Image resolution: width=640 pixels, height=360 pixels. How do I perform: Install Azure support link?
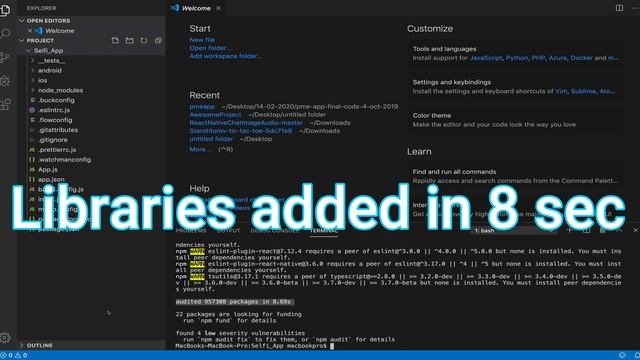(x=558, y=58)
